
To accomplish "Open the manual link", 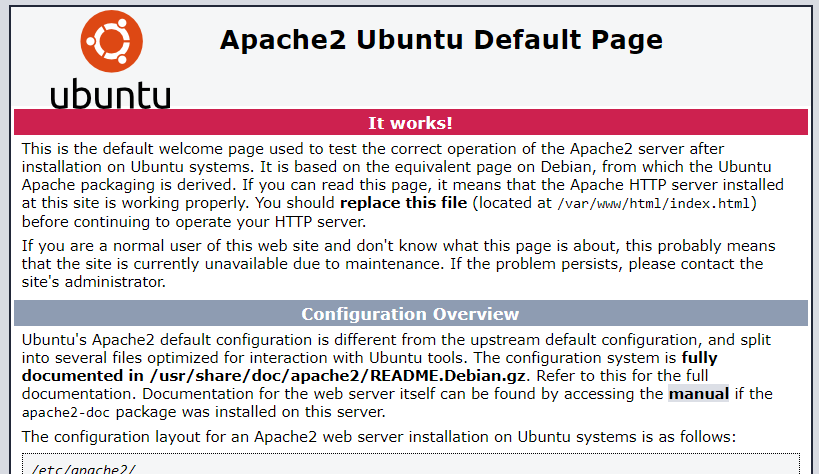I will (698, 394).
